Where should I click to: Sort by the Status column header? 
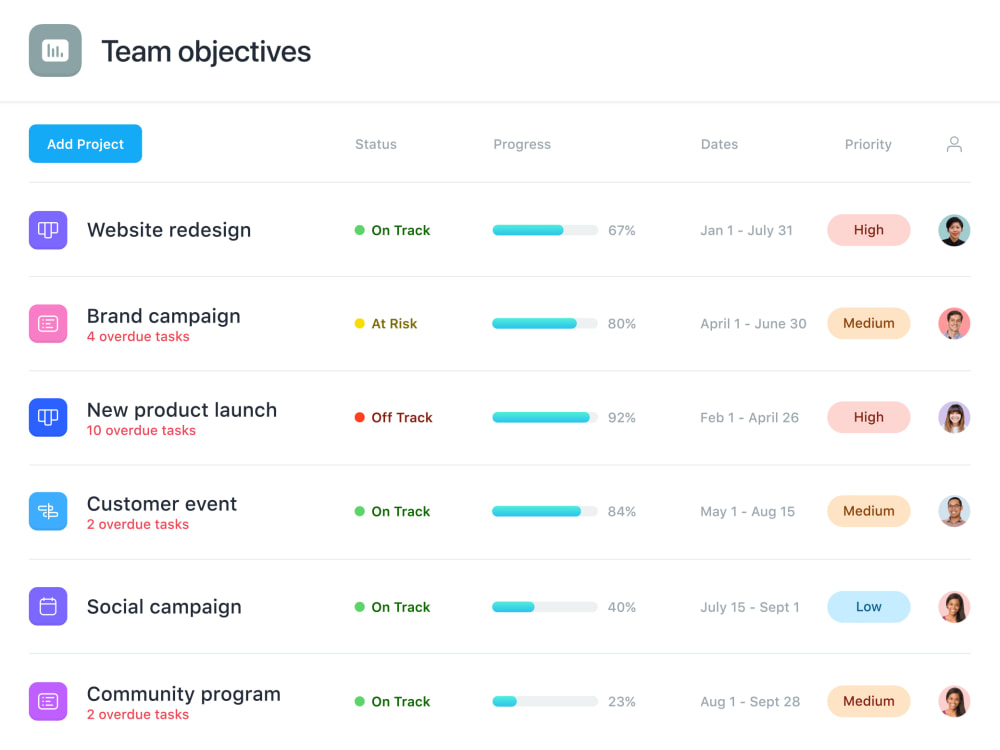coord(375,144)
